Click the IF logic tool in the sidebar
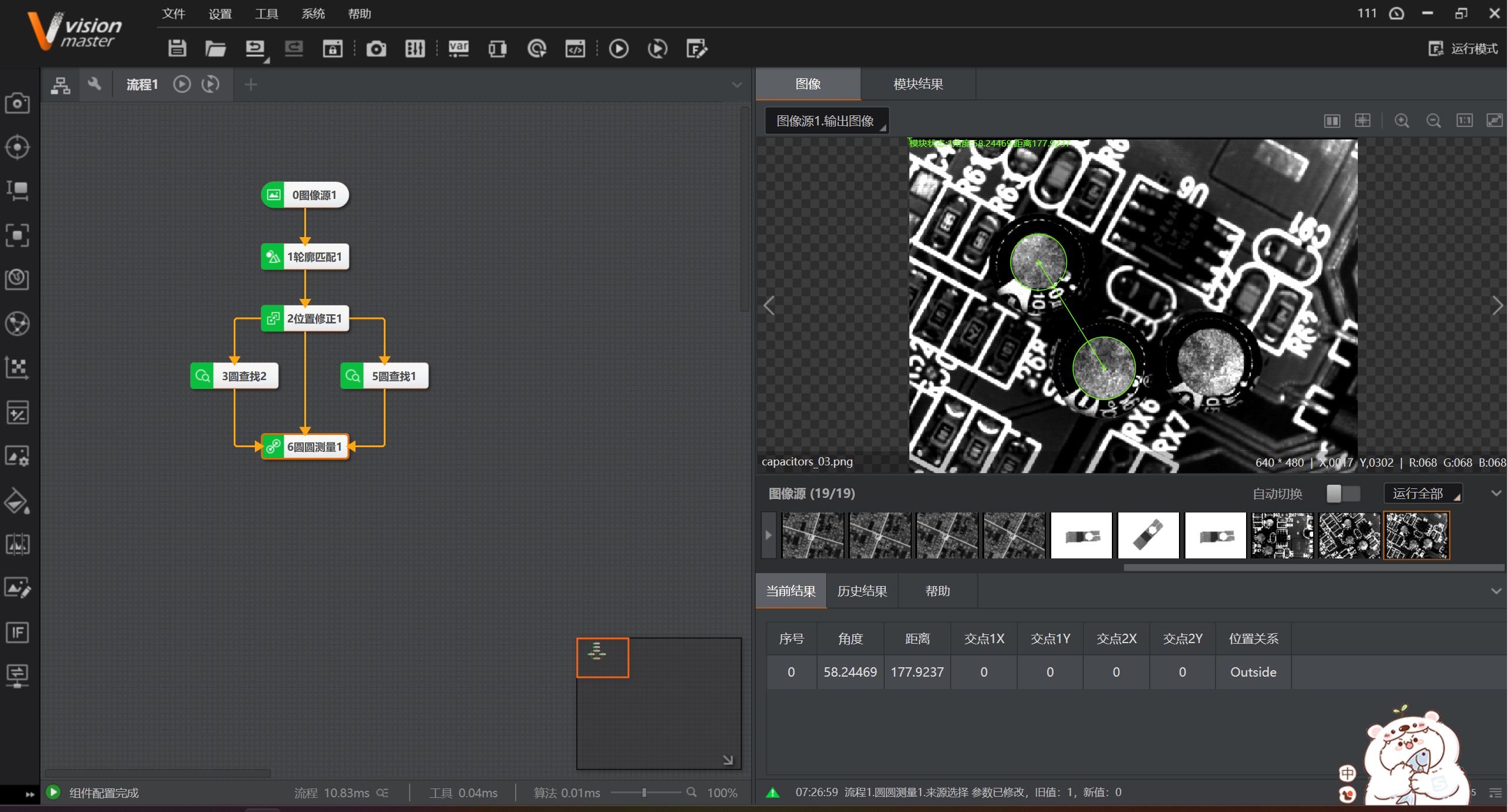Viewport: 1508px width, 812px height. [17, 633]
